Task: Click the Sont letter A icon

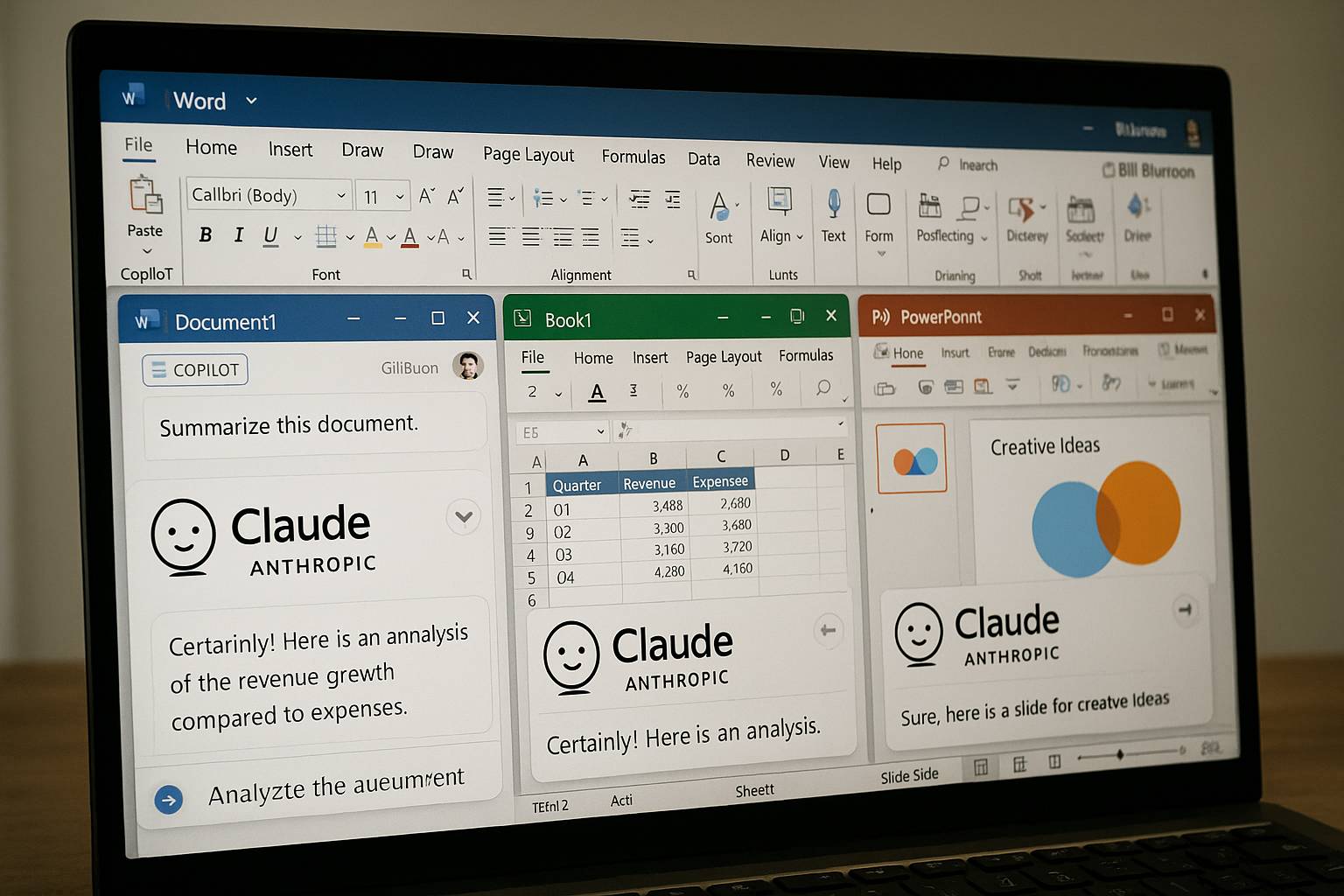Action: [x=718, y=207]
